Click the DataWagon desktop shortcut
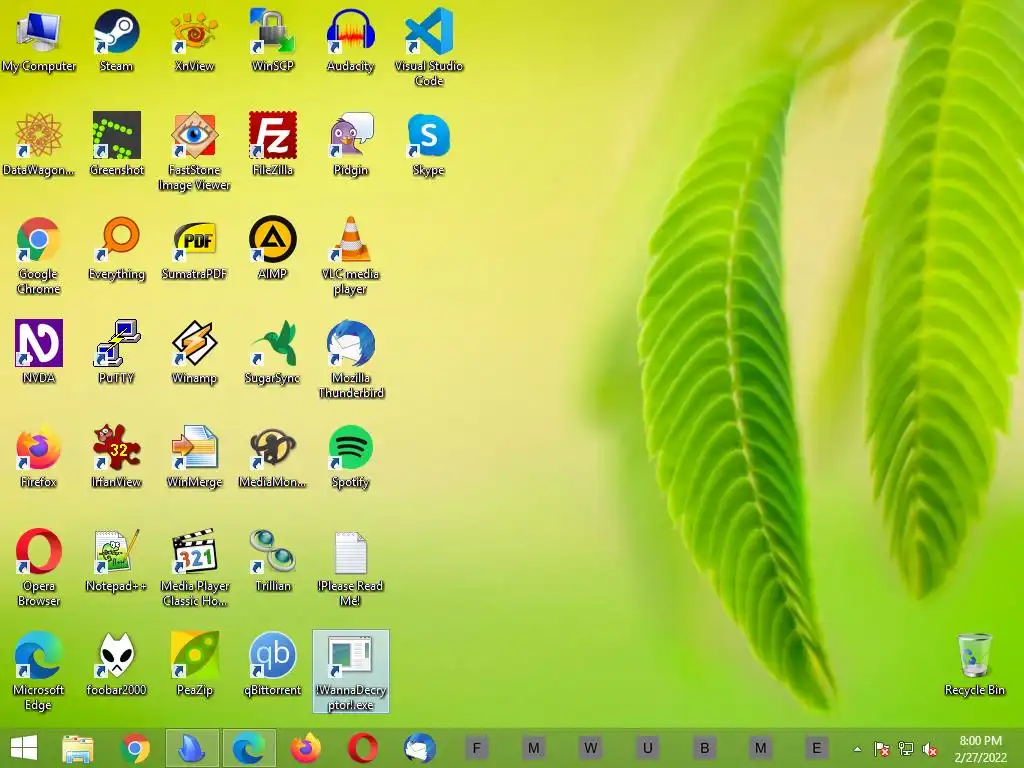 (x=39, y=144)
